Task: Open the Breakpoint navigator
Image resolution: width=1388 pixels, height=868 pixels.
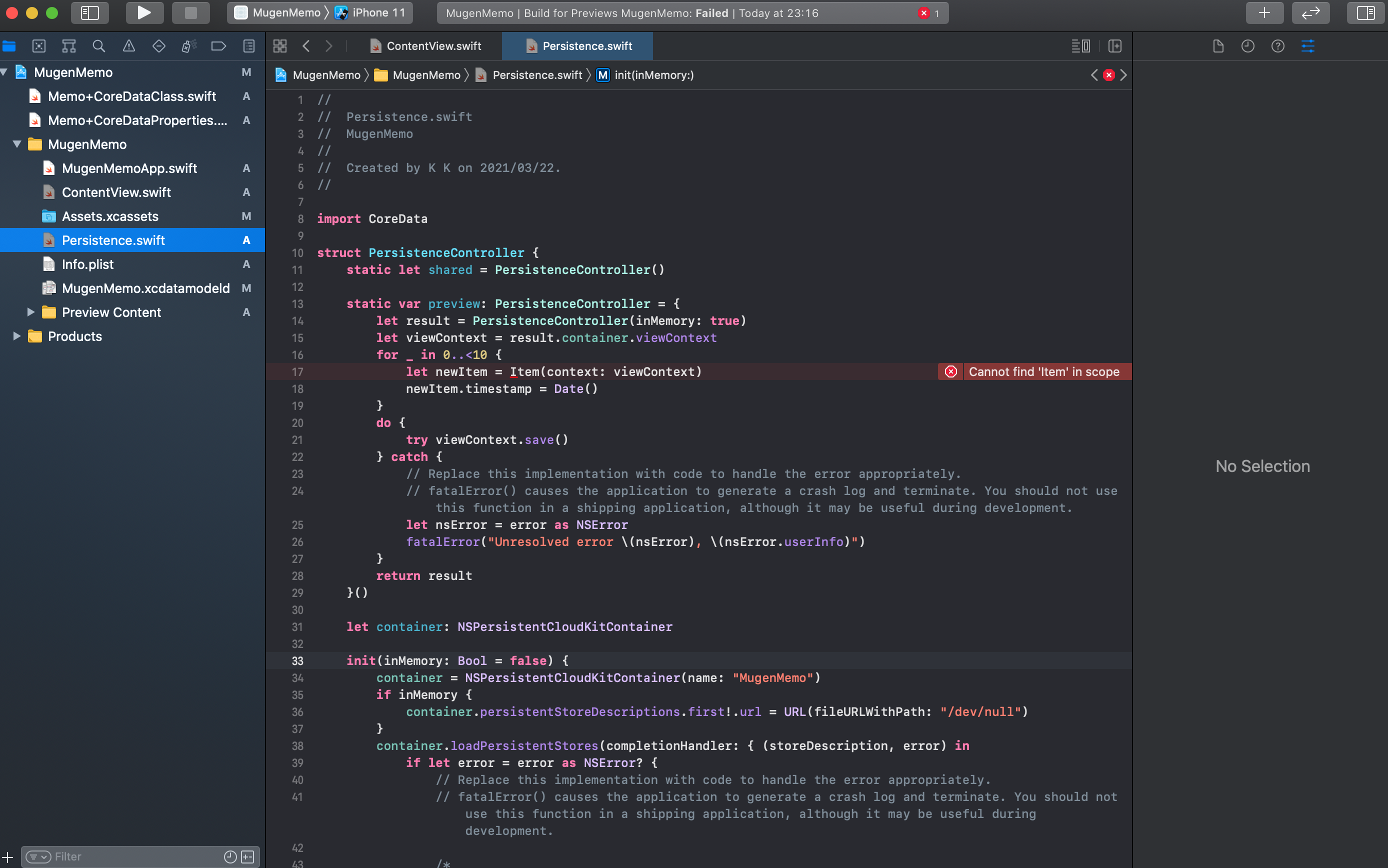Action: click(218, 46)
